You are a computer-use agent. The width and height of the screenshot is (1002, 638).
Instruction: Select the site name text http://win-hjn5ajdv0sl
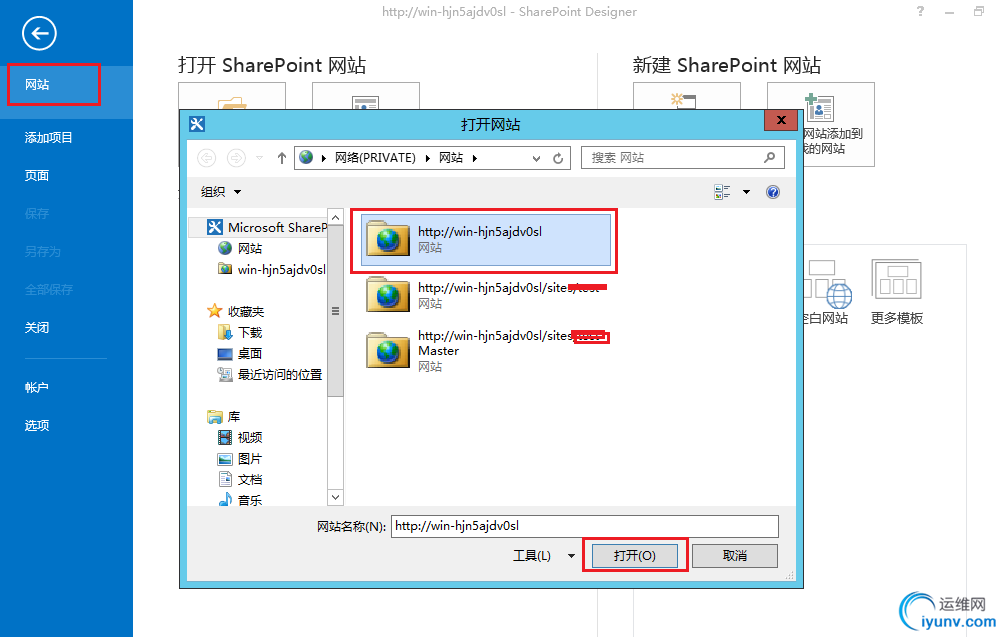click(480, 231)
